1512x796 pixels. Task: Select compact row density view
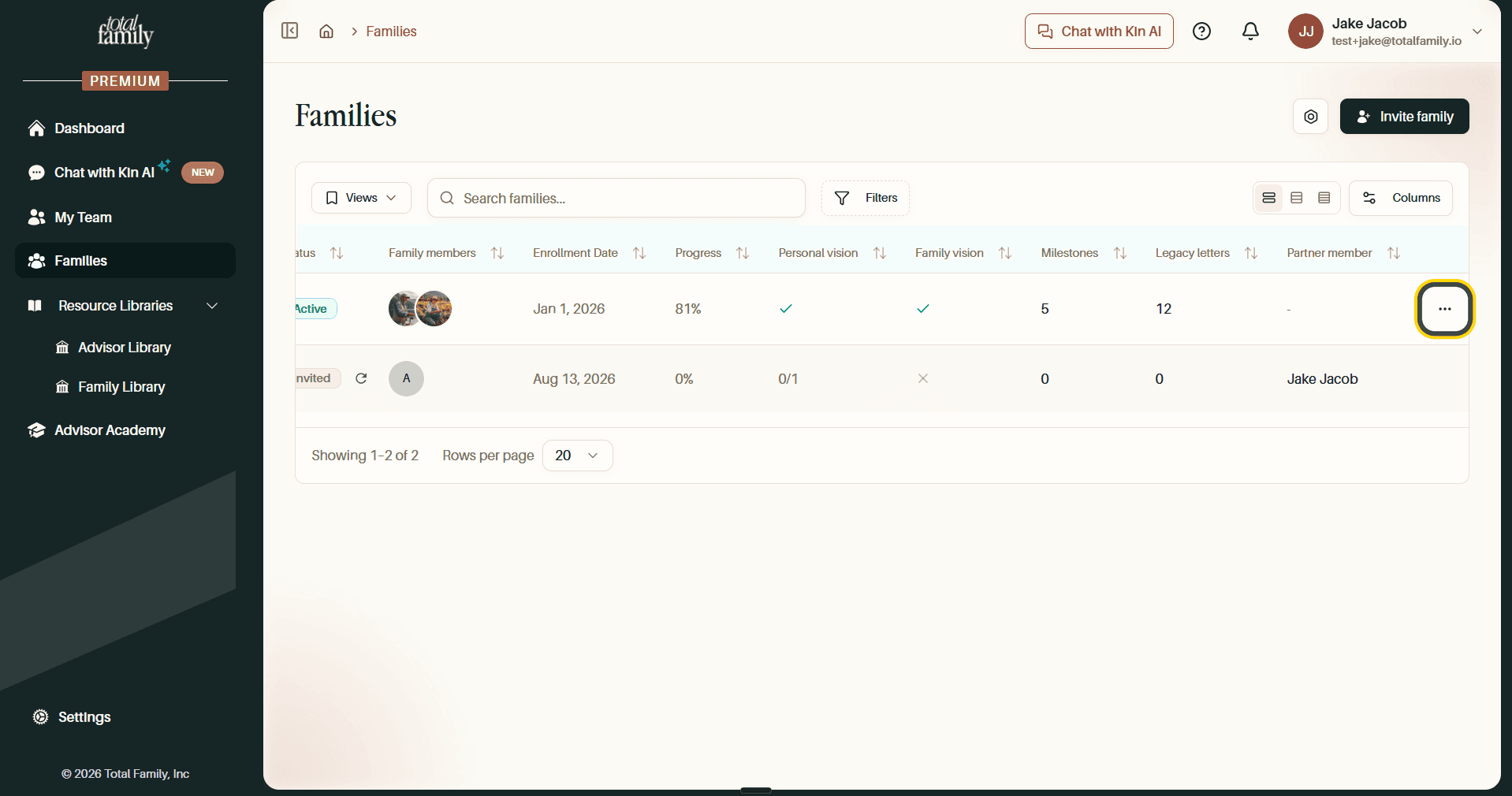[x=1324, y=198]
